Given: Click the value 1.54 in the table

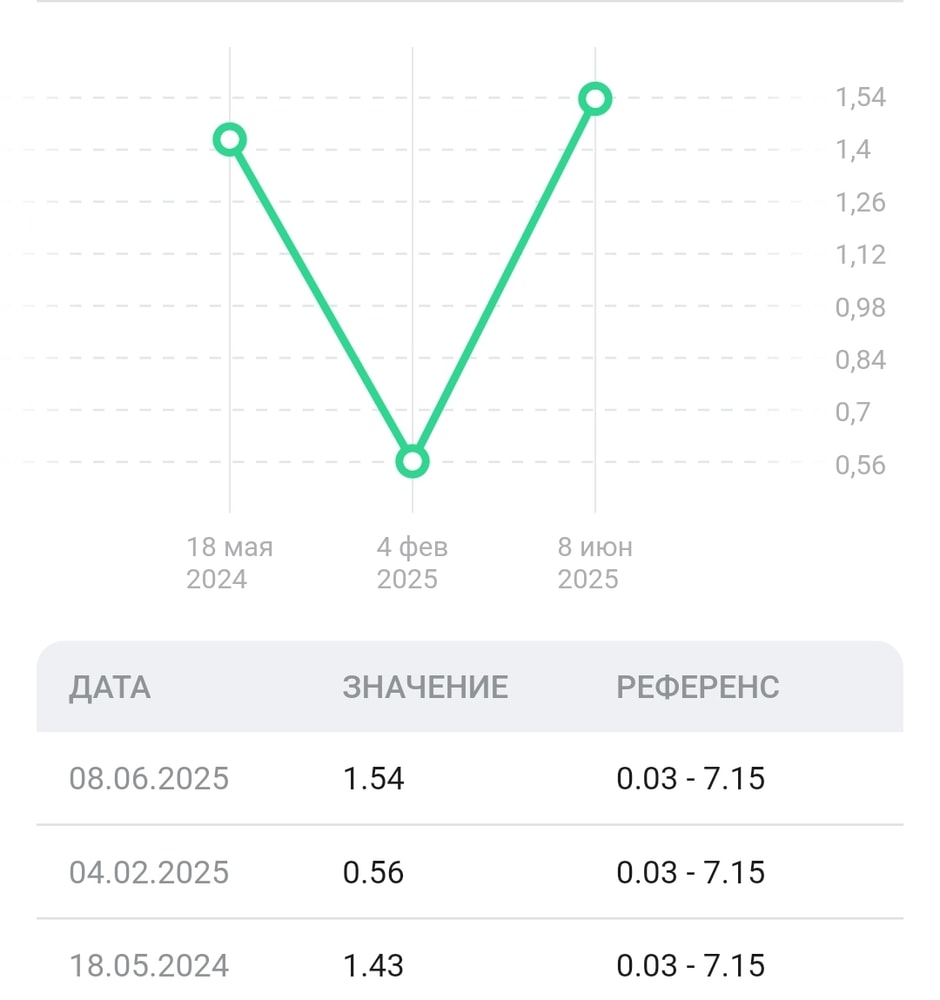Looking at the screenshot, I should coord(373,778).
